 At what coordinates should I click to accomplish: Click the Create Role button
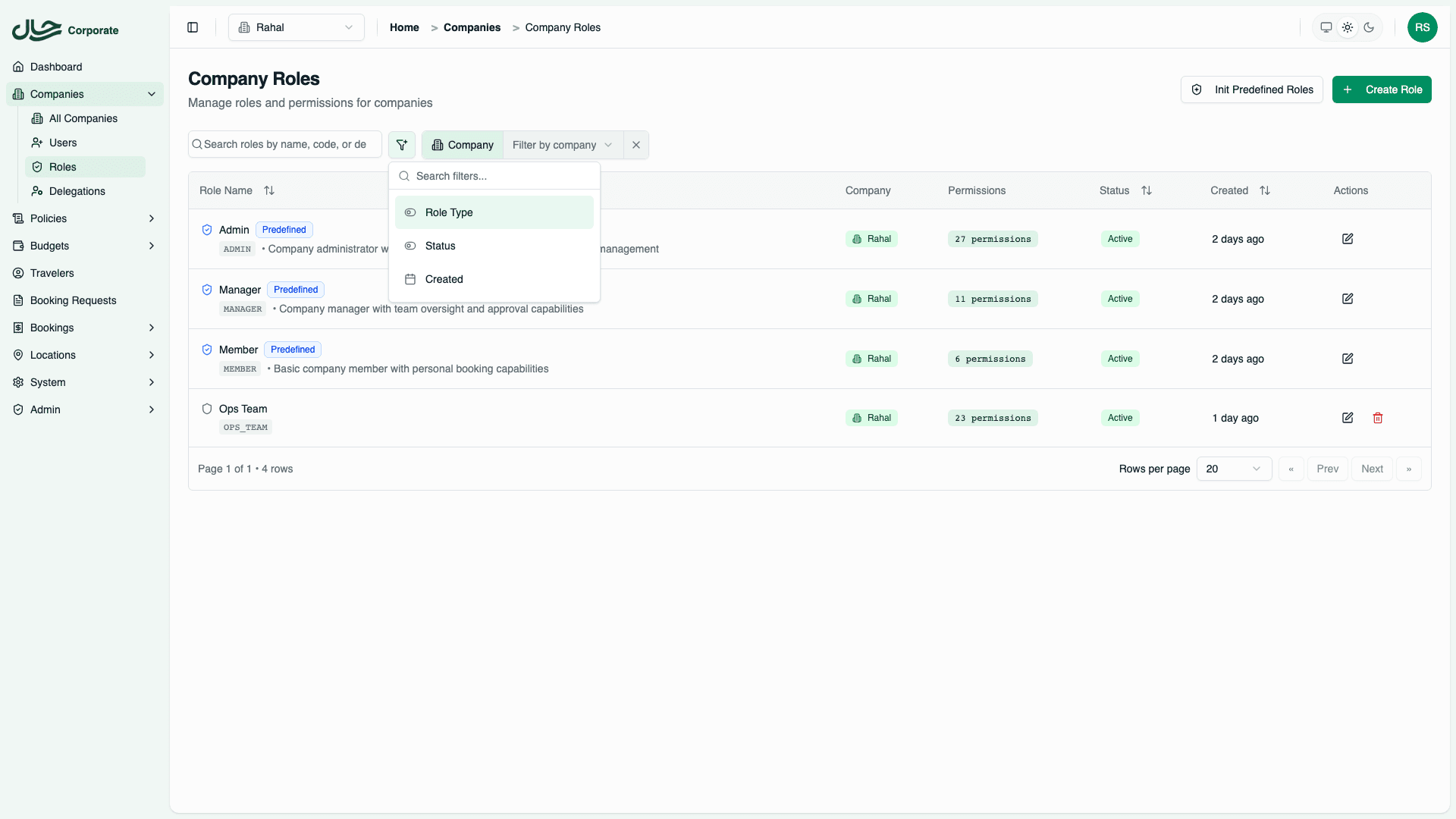point(1381,89)
